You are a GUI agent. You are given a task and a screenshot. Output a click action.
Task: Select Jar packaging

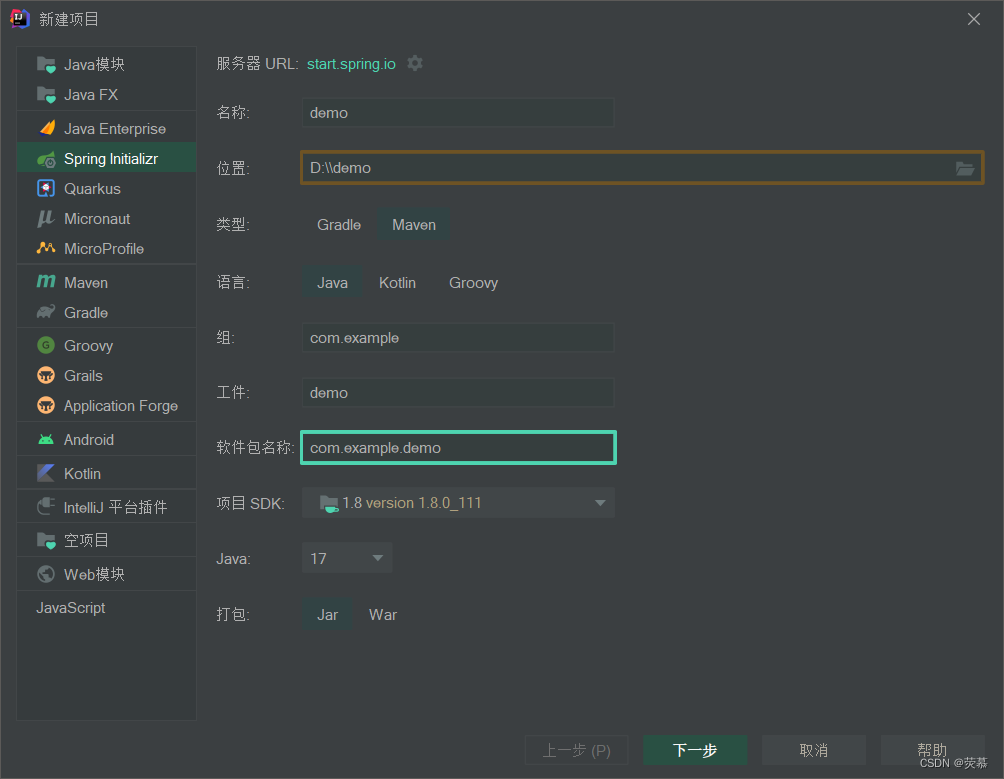[x=327, y=615]
